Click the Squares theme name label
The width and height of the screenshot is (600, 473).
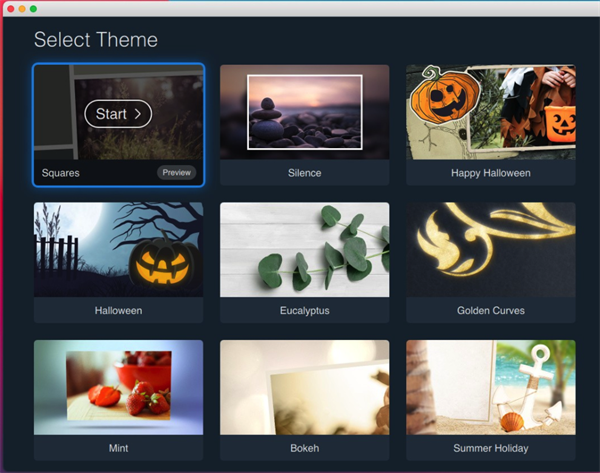(60, 173)
